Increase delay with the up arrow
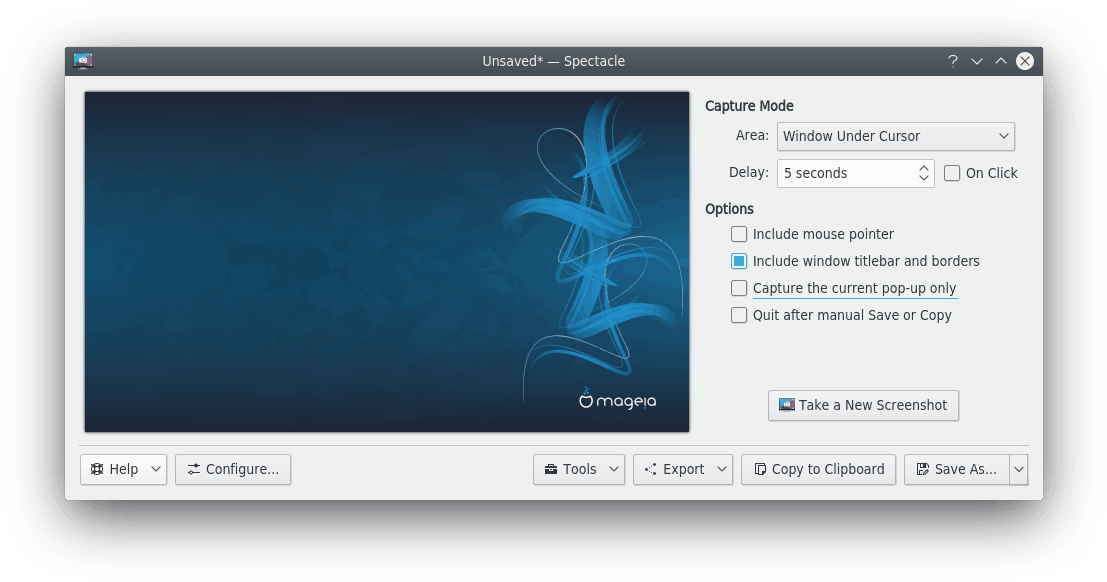 [x=923, y=168]
